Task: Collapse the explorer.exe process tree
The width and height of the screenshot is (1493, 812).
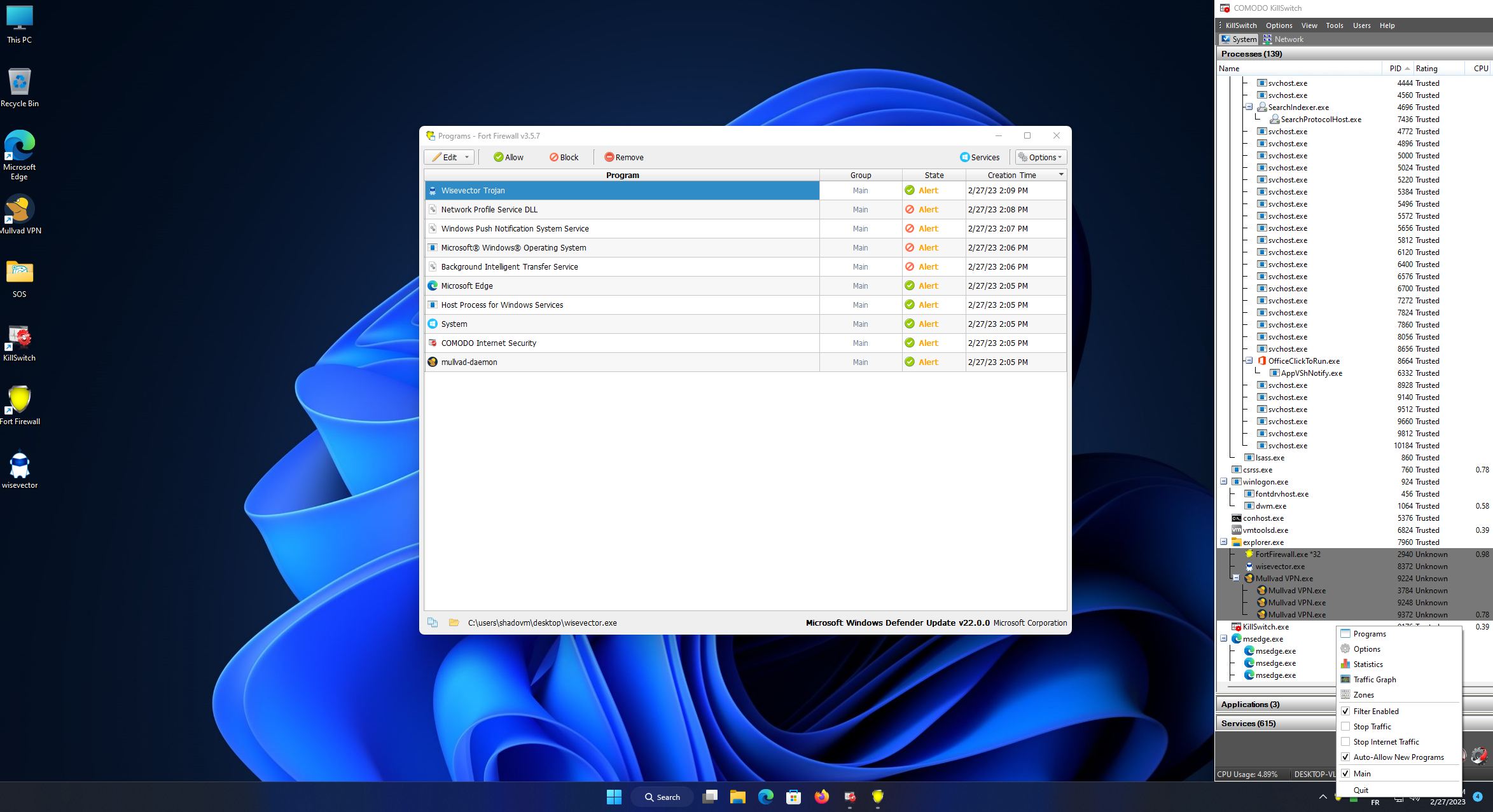Action: point(1224,542)
